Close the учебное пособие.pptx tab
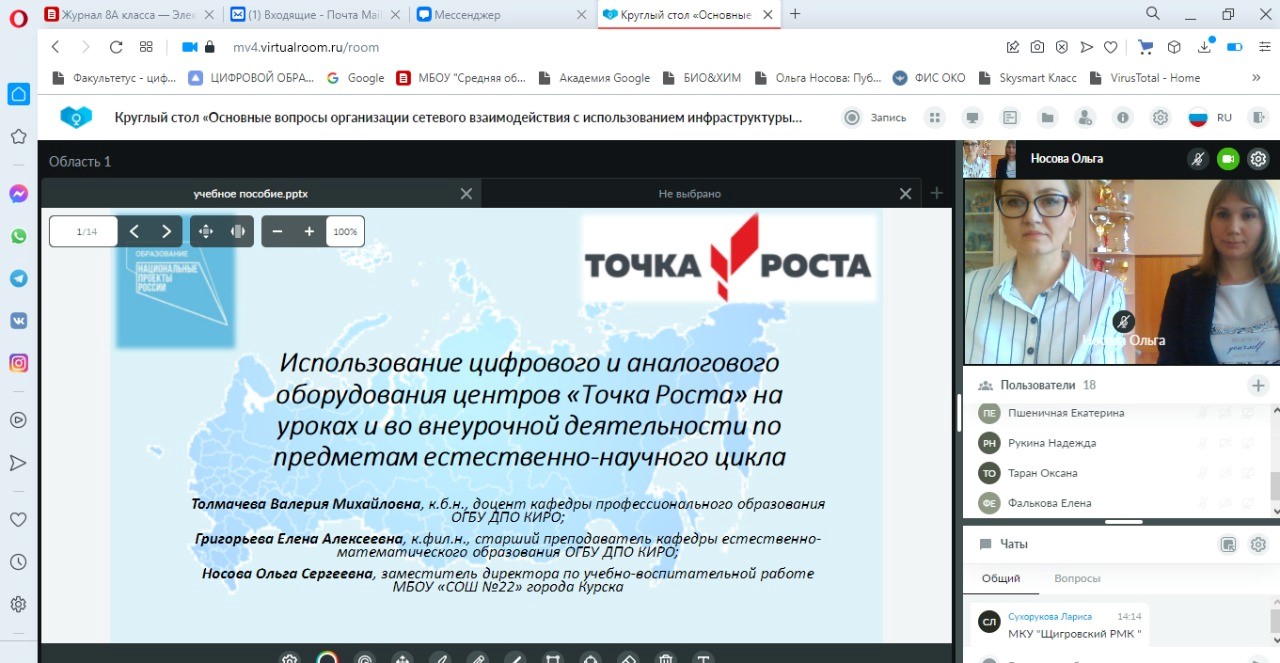This screenshot has height=663, width=1280. (x=466, y=194)
